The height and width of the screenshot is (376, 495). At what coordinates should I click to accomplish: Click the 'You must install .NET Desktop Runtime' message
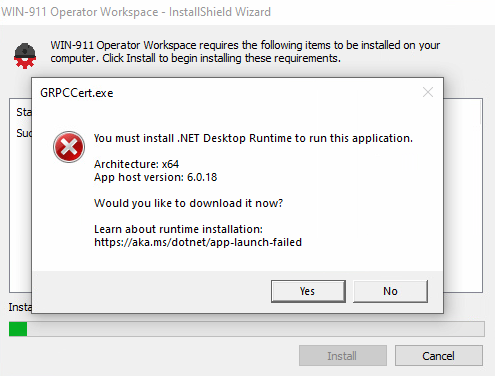point(253,138)
